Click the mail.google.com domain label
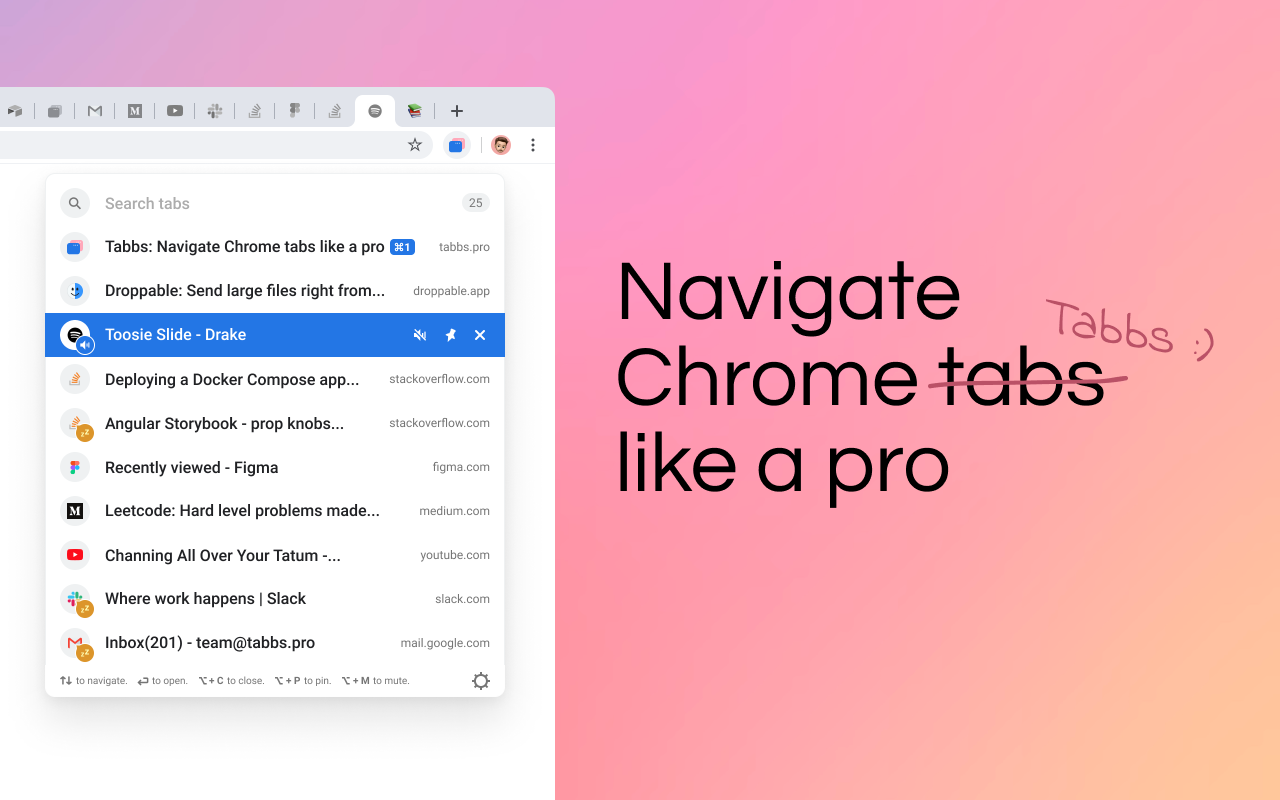1280x800 pixels. [x=445, y=643]
